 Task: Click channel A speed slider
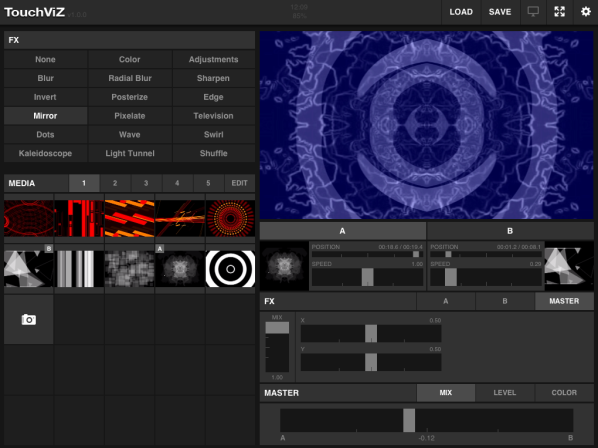pyautogui.click(x=367, y=277)
